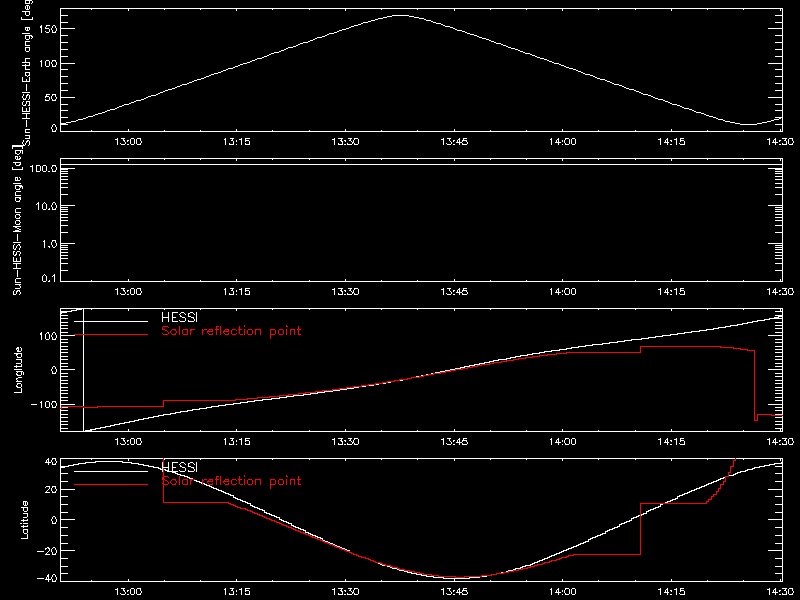Click Solar reflection point legend in Latitude plot
Screen dimensions: 800x600
pyautogui.click(x=231, y=481)
